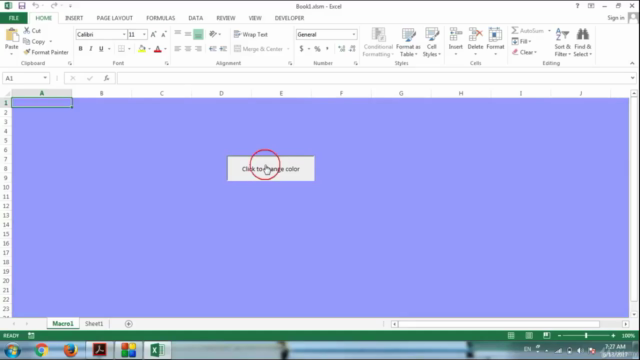The width and height of the screenshot is (640, 360).
Task: Click the Insert Function fx icon
Action: 106,78
